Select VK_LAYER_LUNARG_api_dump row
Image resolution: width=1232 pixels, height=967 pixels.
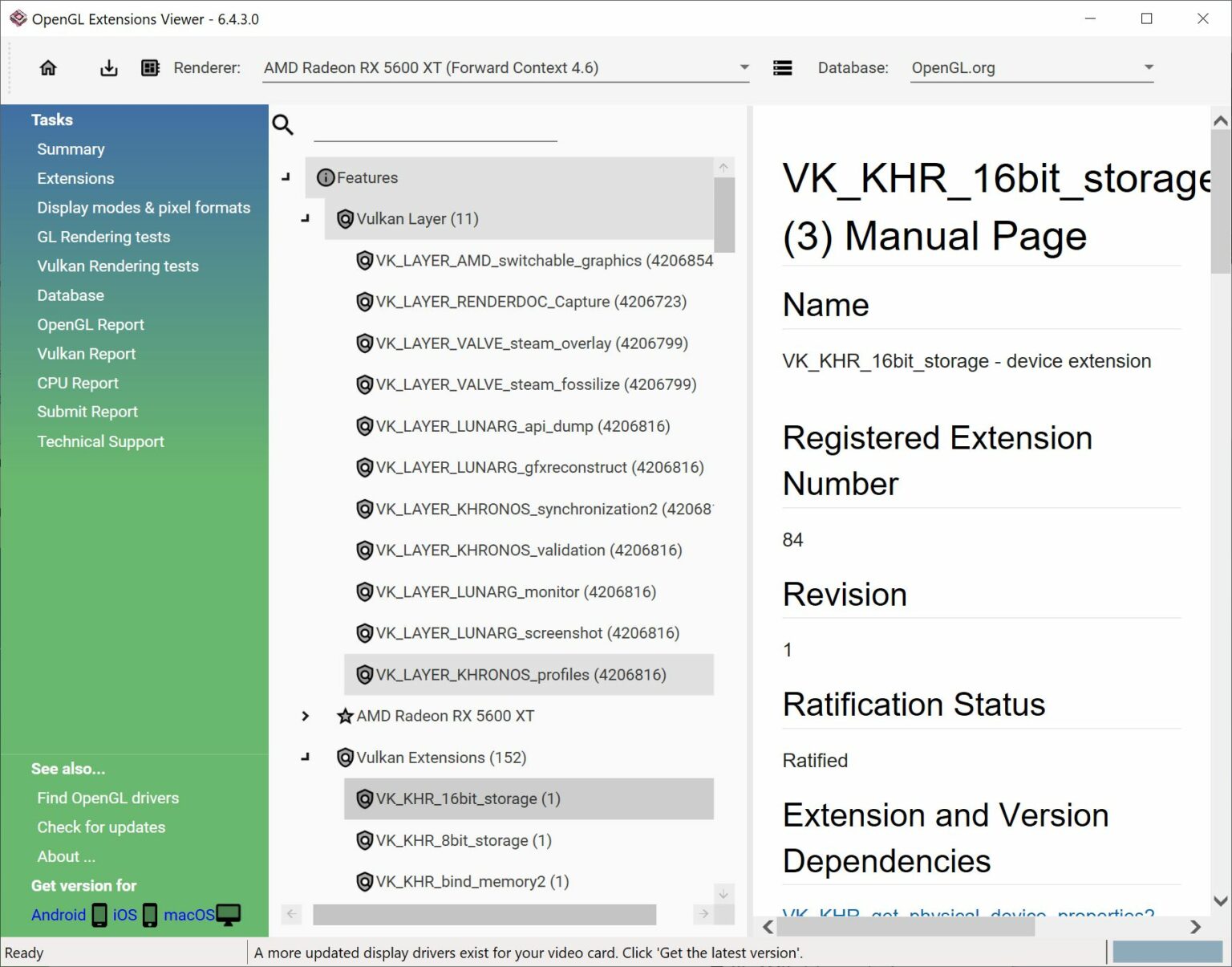[529, 426]
